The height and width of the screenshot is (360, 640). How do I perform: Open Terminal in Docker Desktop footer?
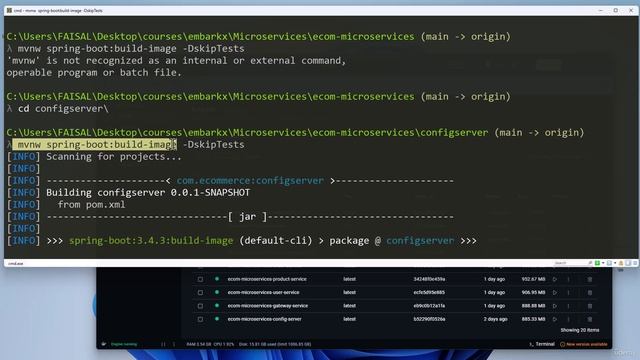[x=542, y=344]
